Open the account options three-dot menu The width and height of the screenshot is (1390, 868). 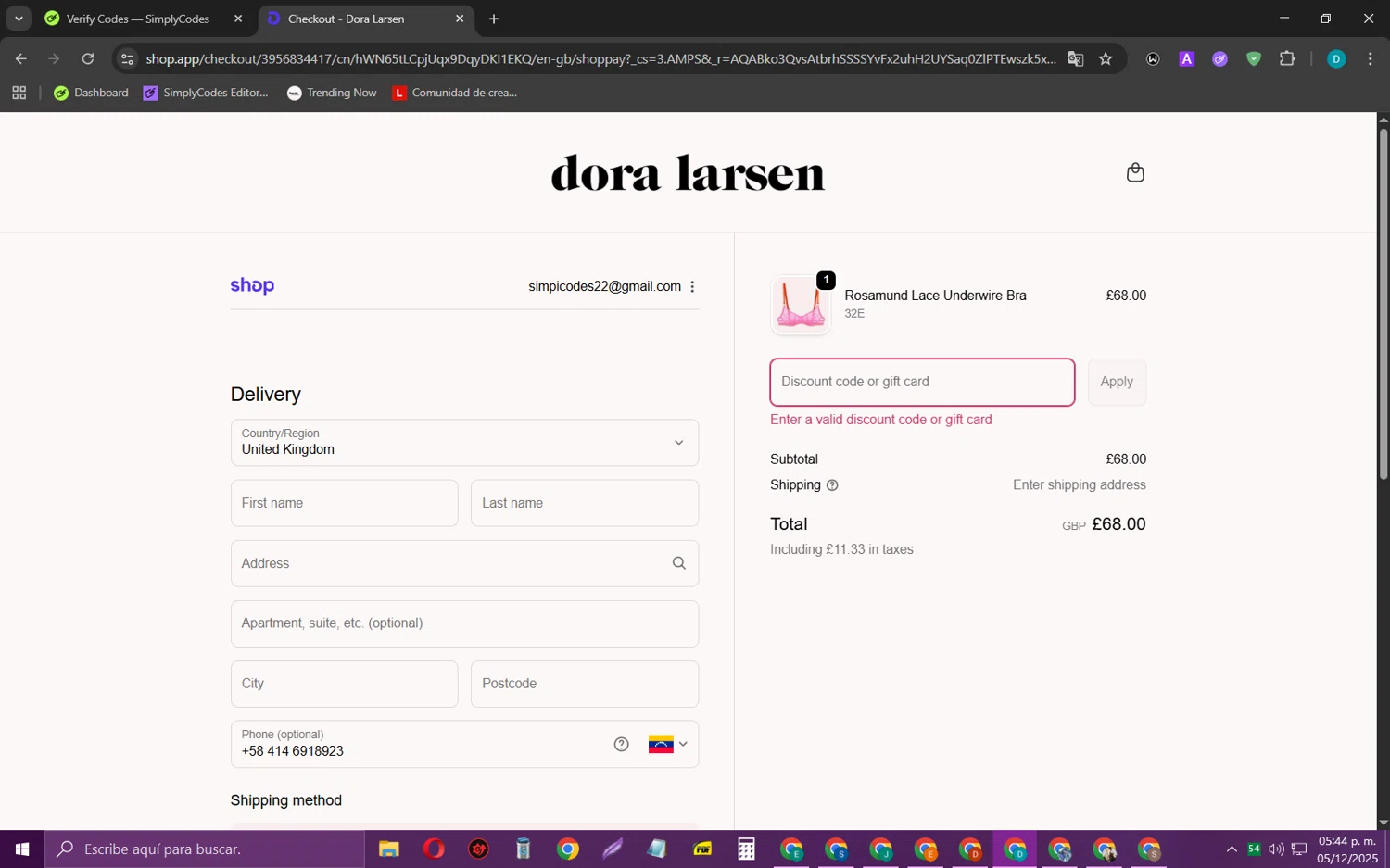(x=692, y=287)
